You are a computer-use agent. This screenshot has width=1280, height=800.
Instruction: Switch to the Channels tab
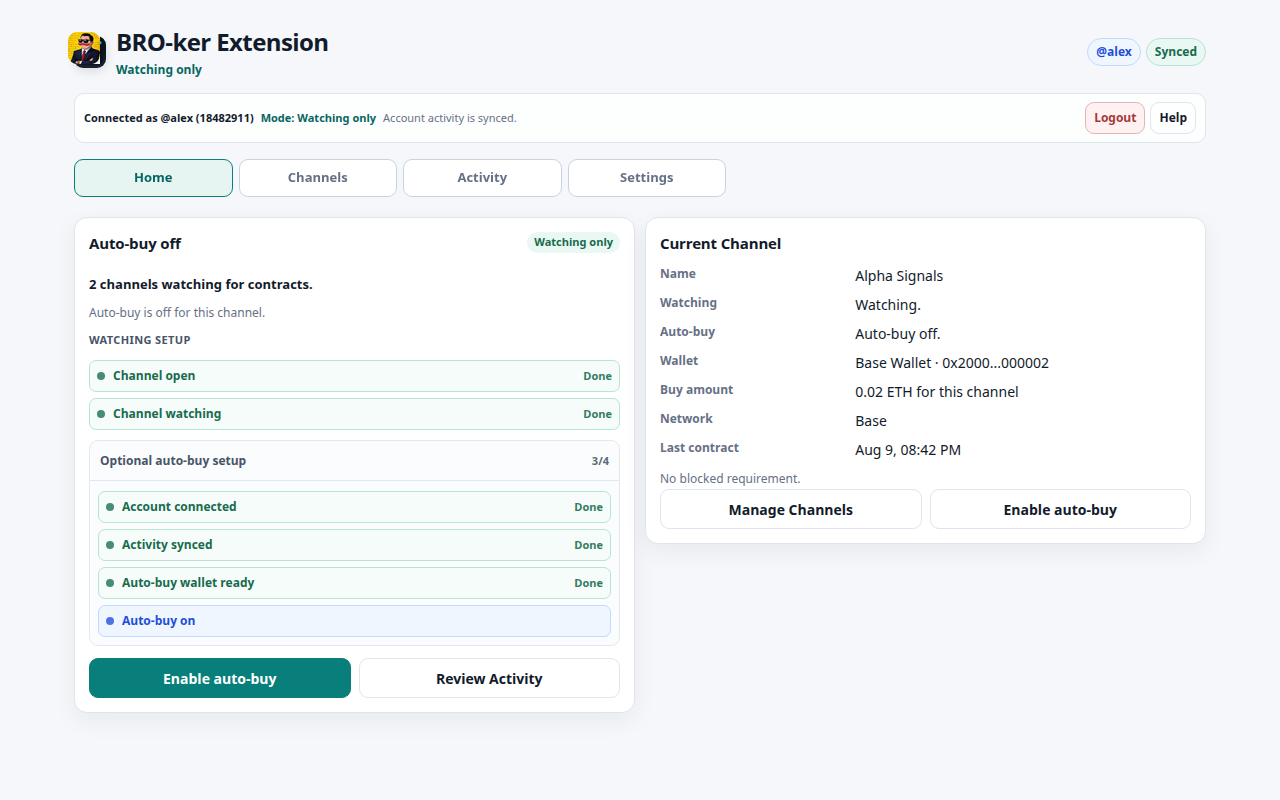(318, 178)
